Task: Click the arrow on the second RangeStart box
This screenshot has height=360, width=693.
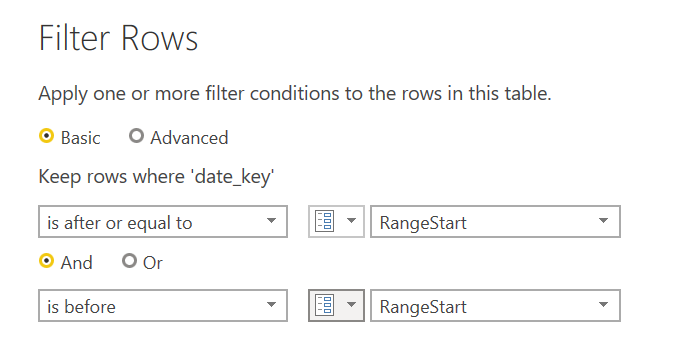Action: [603, 305]
